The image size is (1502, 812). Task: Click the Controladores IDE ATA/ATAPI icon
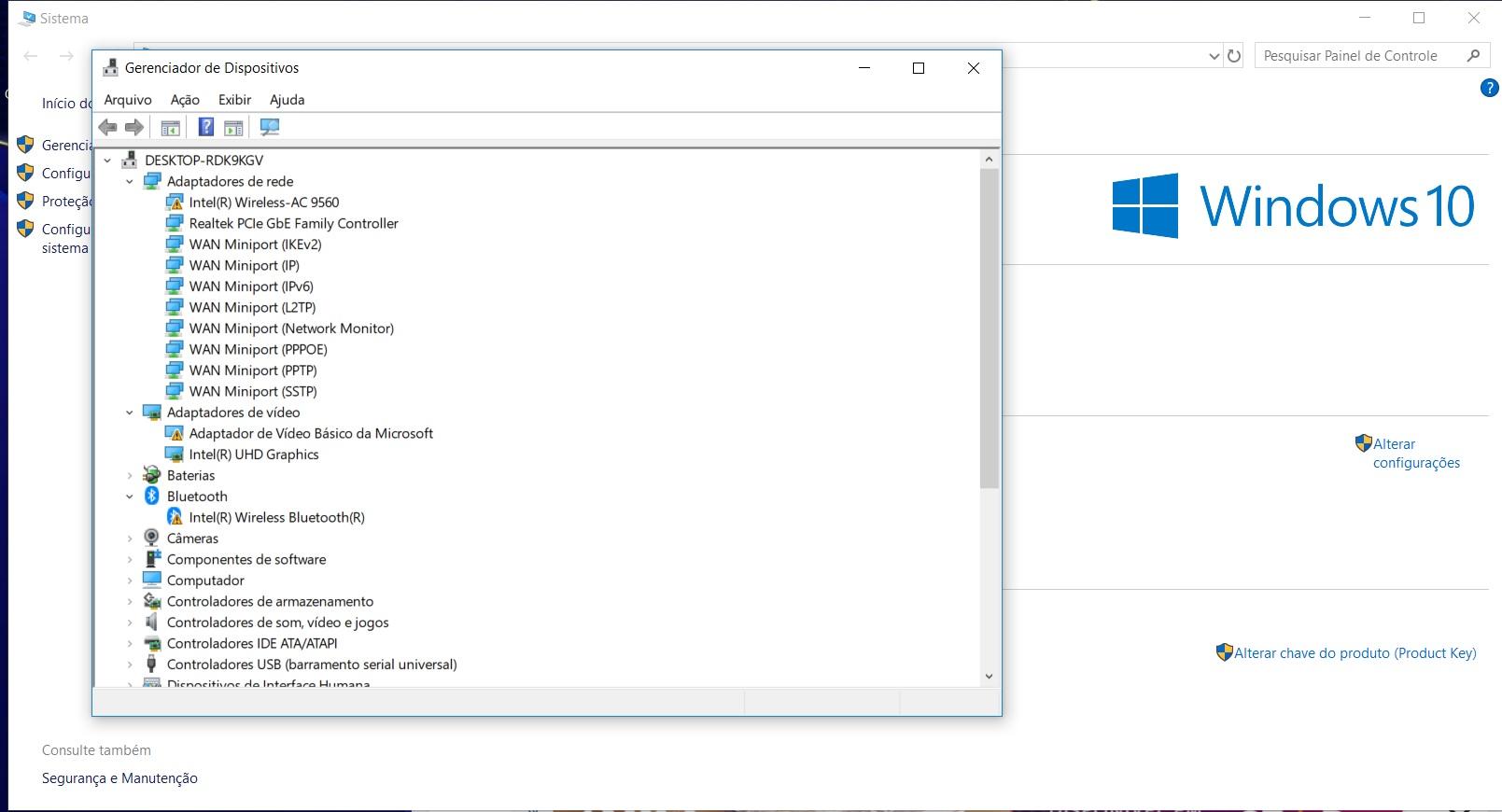tap(152, 643)
